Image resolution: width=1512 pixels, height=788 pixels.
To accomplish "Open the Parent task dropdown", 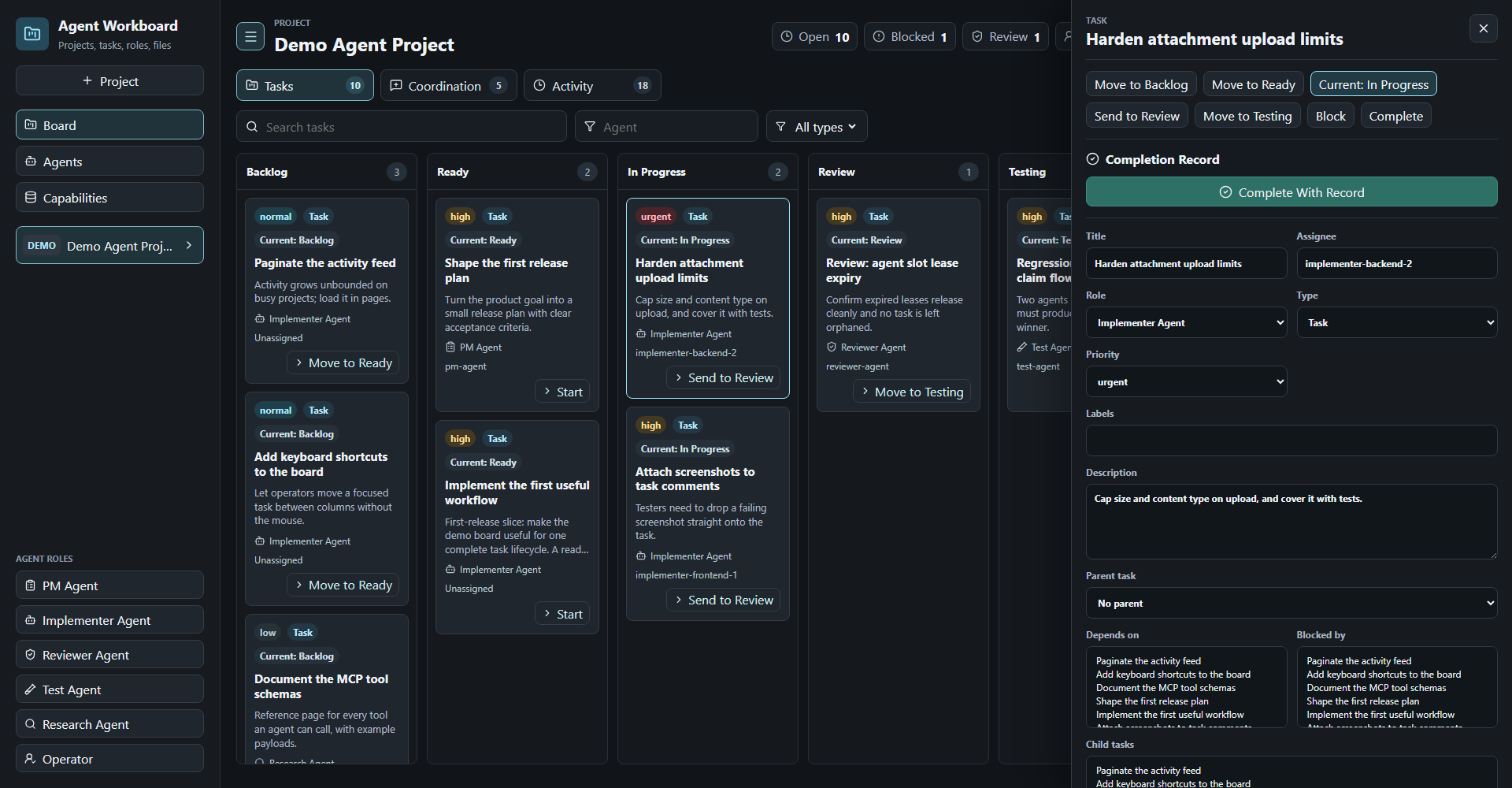I will [x=1291, y=603].
